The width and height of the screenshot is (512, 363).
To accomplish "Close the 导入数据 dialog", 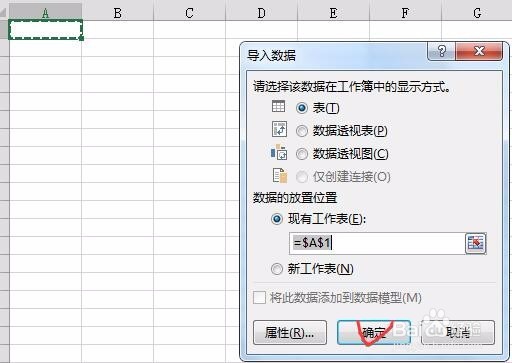I will click(479, 51).
